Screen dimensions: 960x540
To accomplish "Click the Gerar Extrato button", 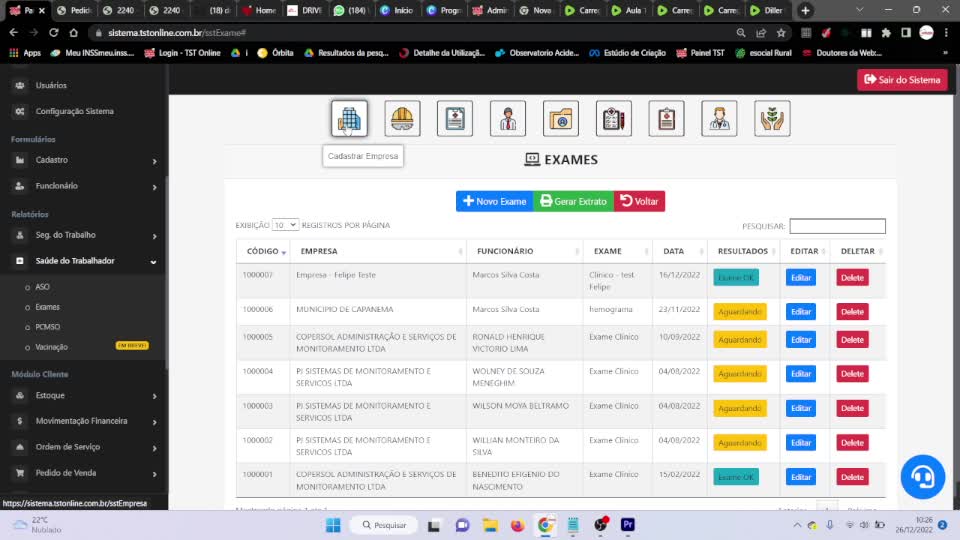I will coord(573,201).
